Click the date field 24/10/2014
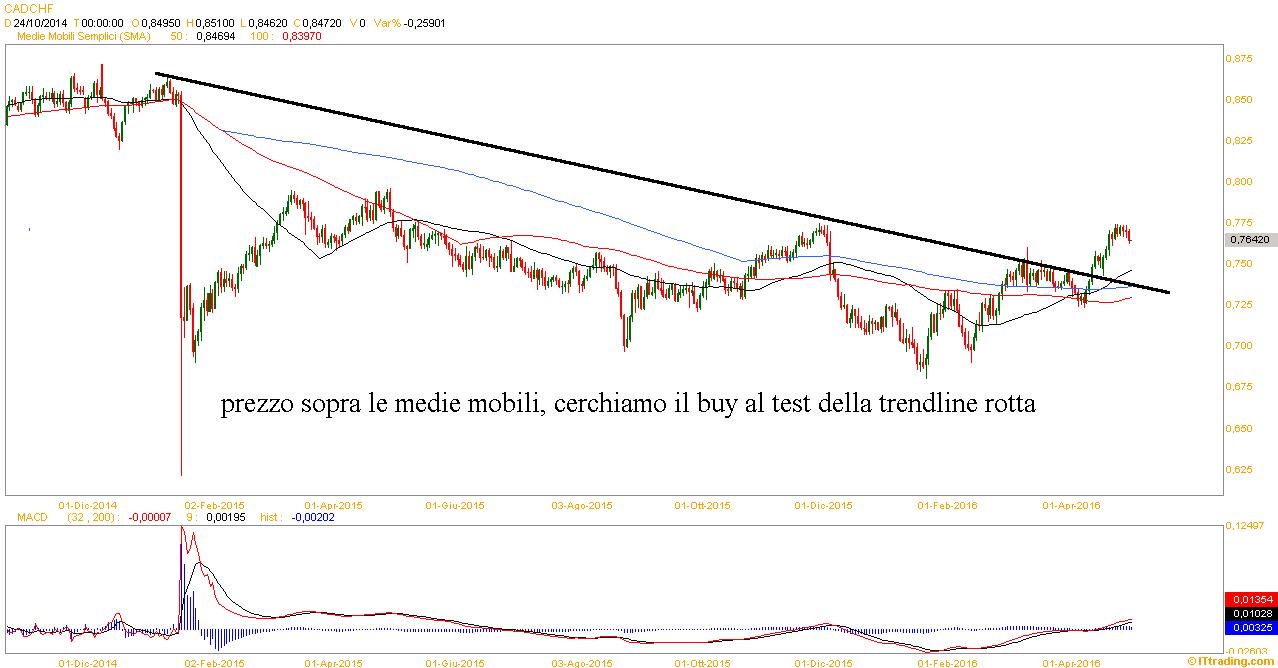This screenshot has width=1278, height=668. click(x=40, y=21)
